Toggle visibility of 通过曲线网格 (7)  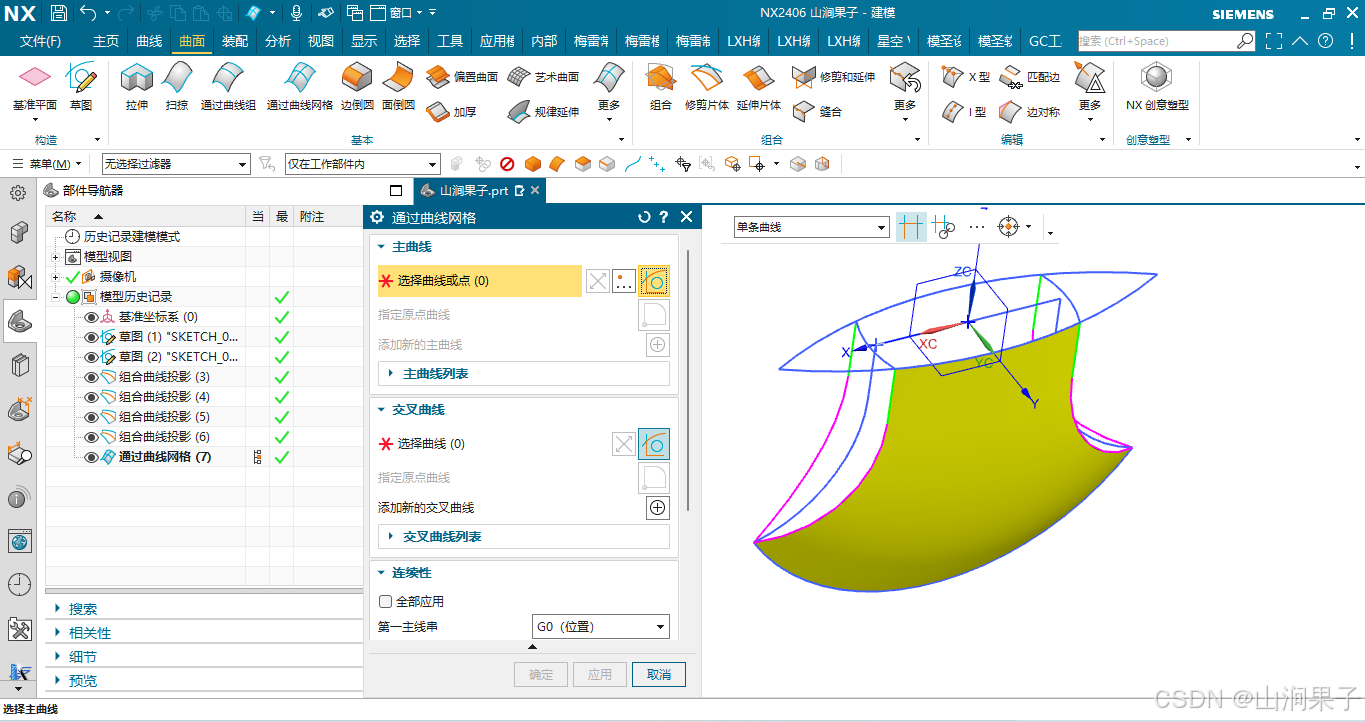(x=91, y=457)
